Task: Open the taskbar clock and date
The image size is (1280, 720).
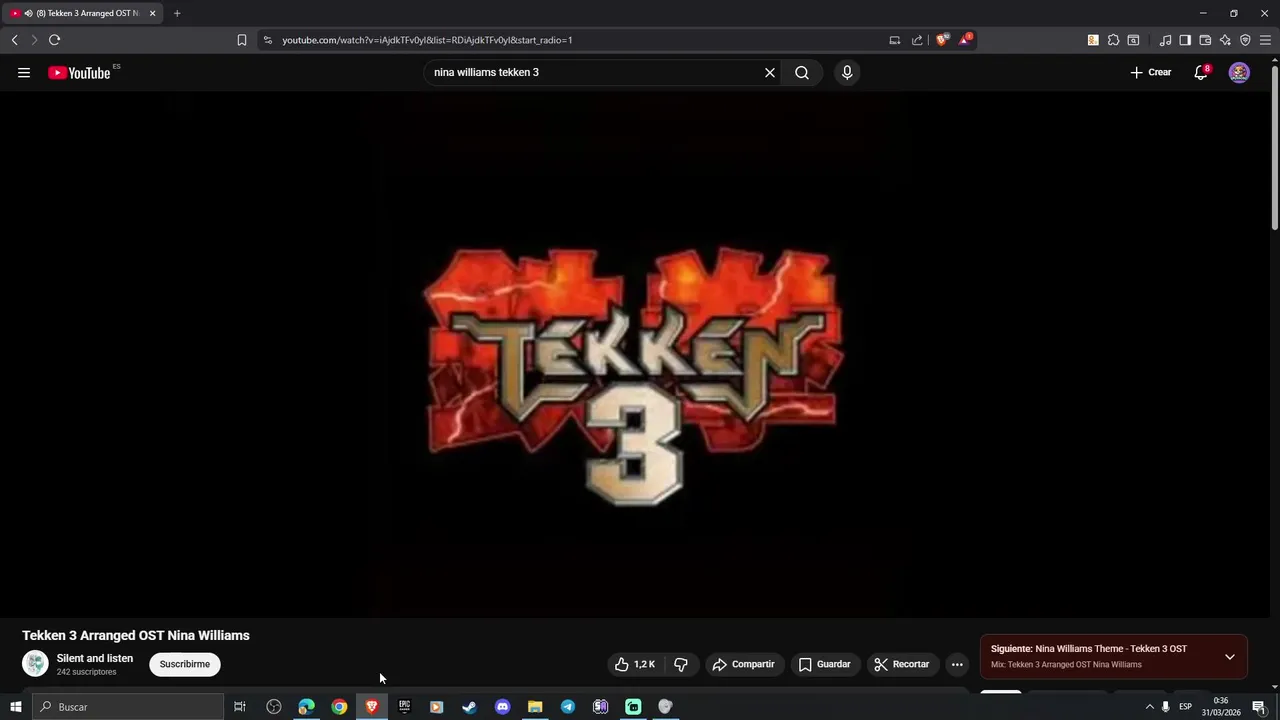Action: point(1220,707)
